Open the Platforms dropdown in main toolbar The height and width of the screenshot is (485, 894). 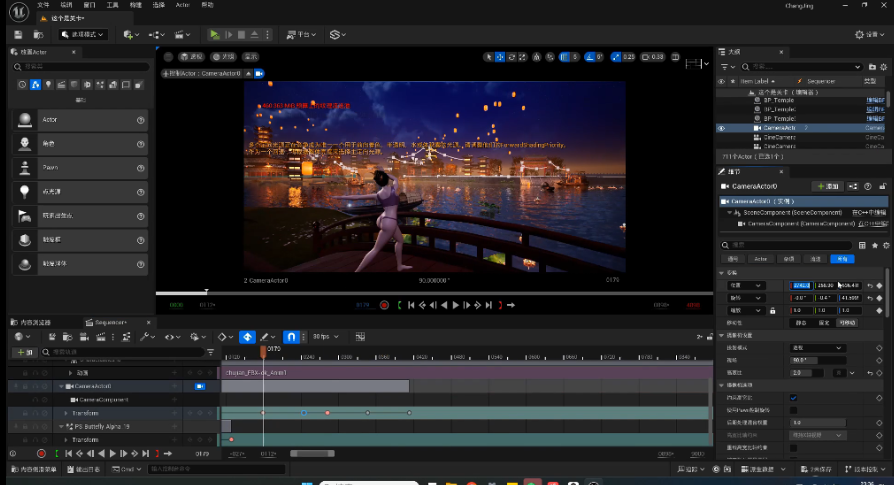(x=300, y=35)
